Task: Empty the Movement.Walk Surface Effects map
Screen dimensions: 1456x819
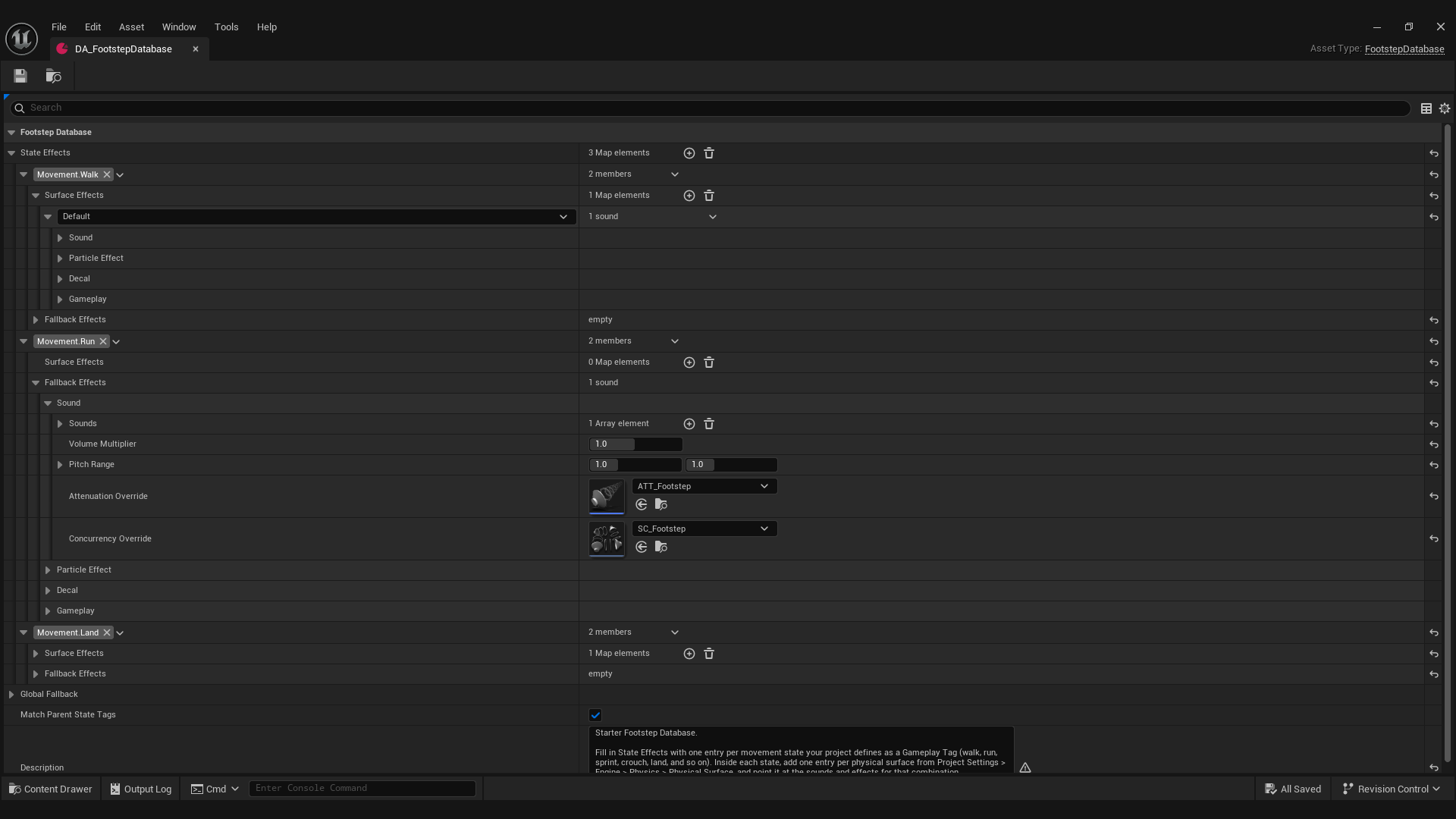Action: coord(709,196)
